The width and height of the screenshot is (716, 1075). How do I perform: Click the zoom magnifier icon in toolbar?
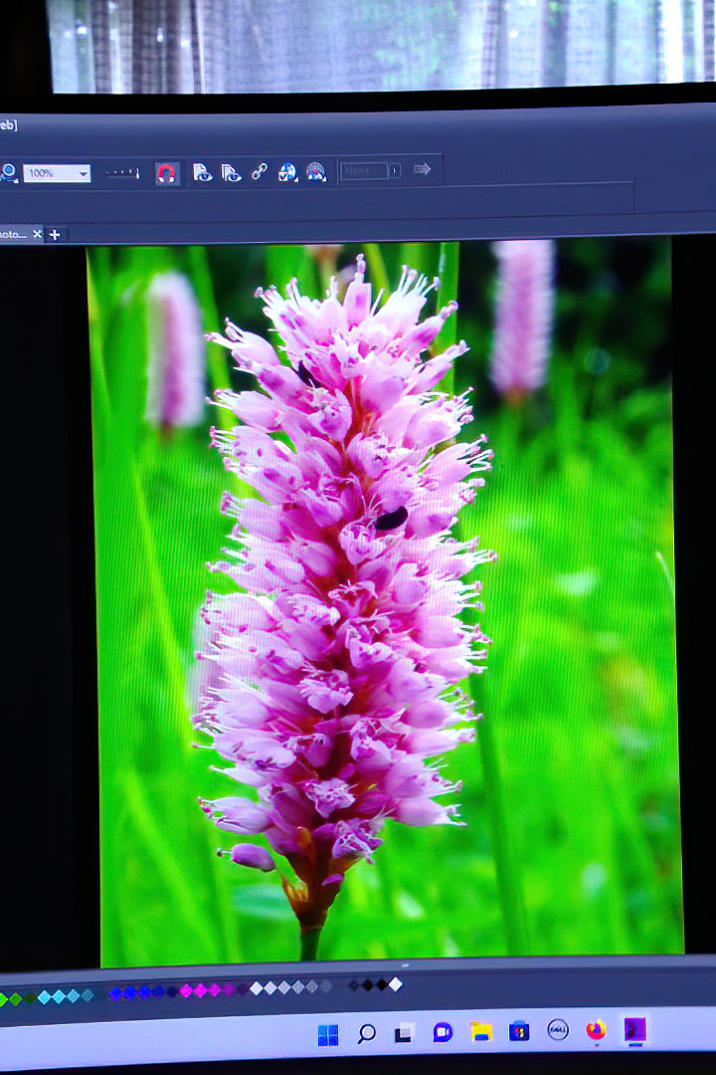tap(8, 173)
